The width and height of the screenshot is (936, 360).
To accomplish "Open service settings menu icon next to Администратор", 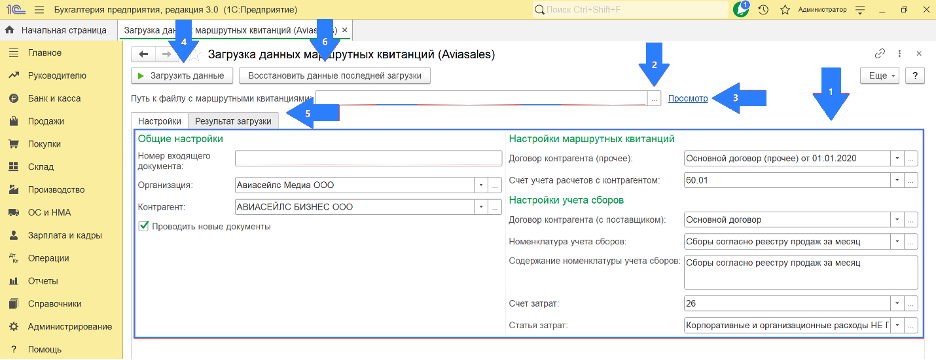I will 860,10.
